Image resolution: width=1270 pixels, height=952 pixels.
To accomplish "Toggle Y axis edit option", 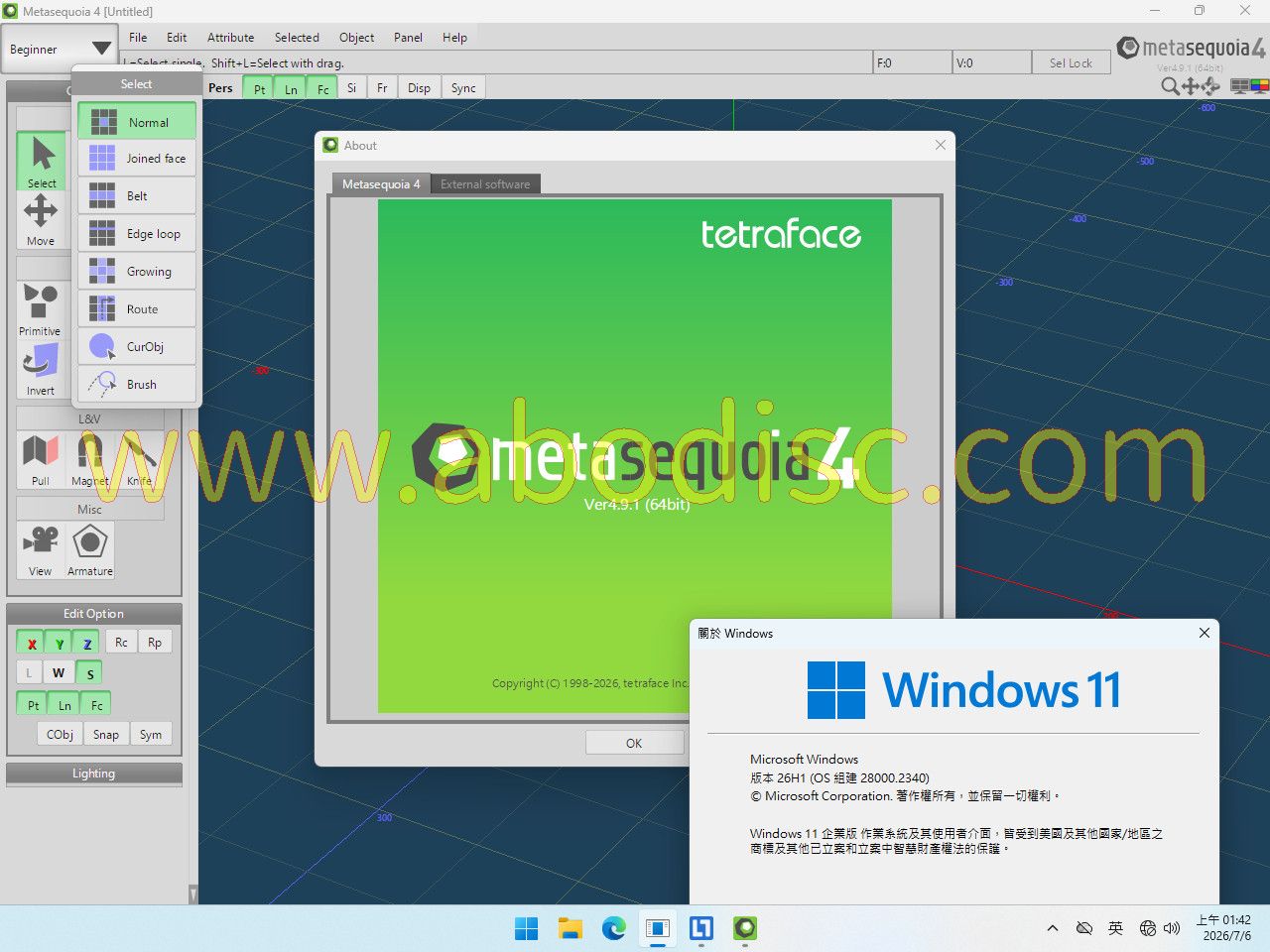I will coord(60,643).
